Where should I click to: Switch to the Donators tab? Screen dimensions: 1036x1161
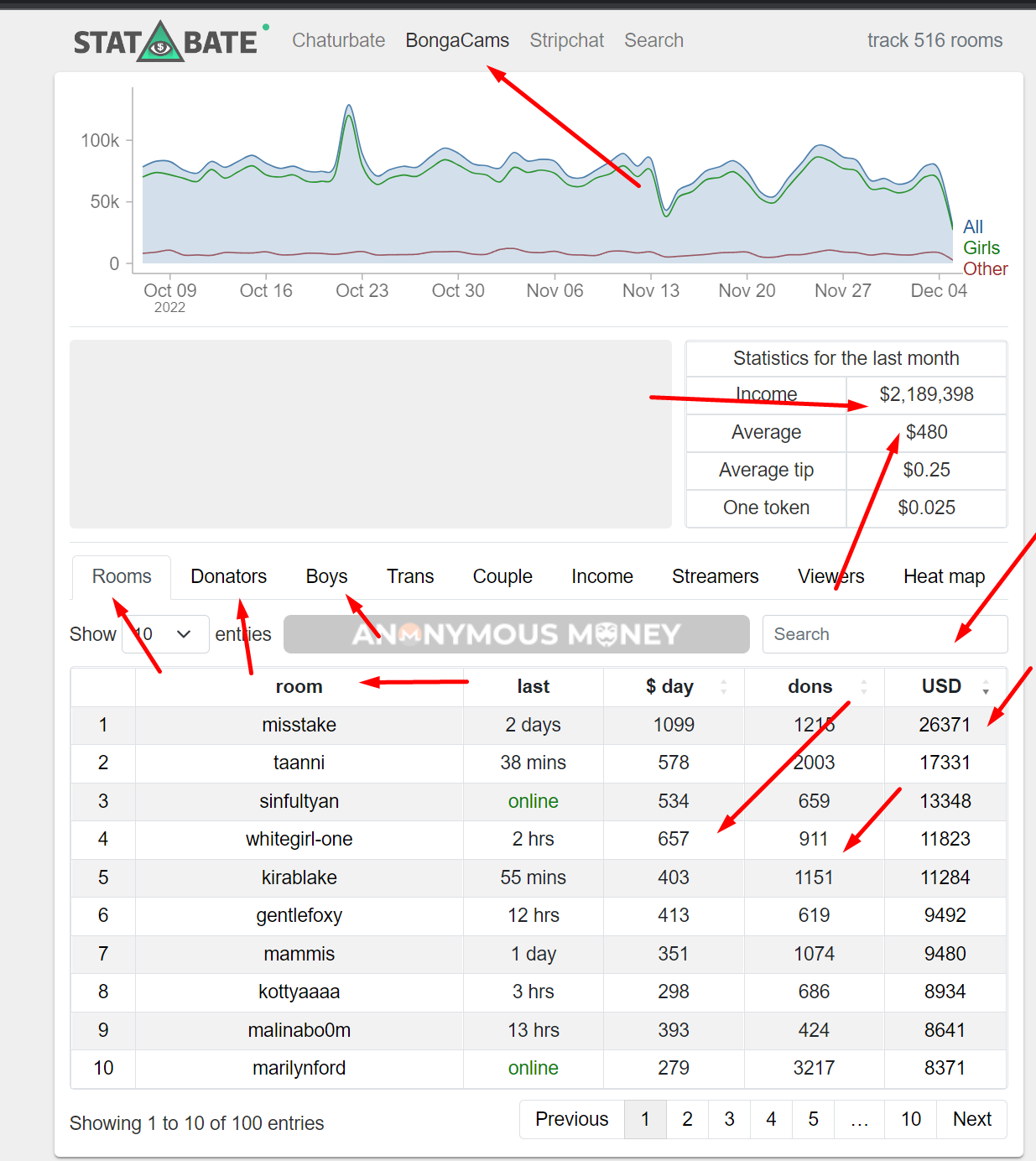click(228, 576)
